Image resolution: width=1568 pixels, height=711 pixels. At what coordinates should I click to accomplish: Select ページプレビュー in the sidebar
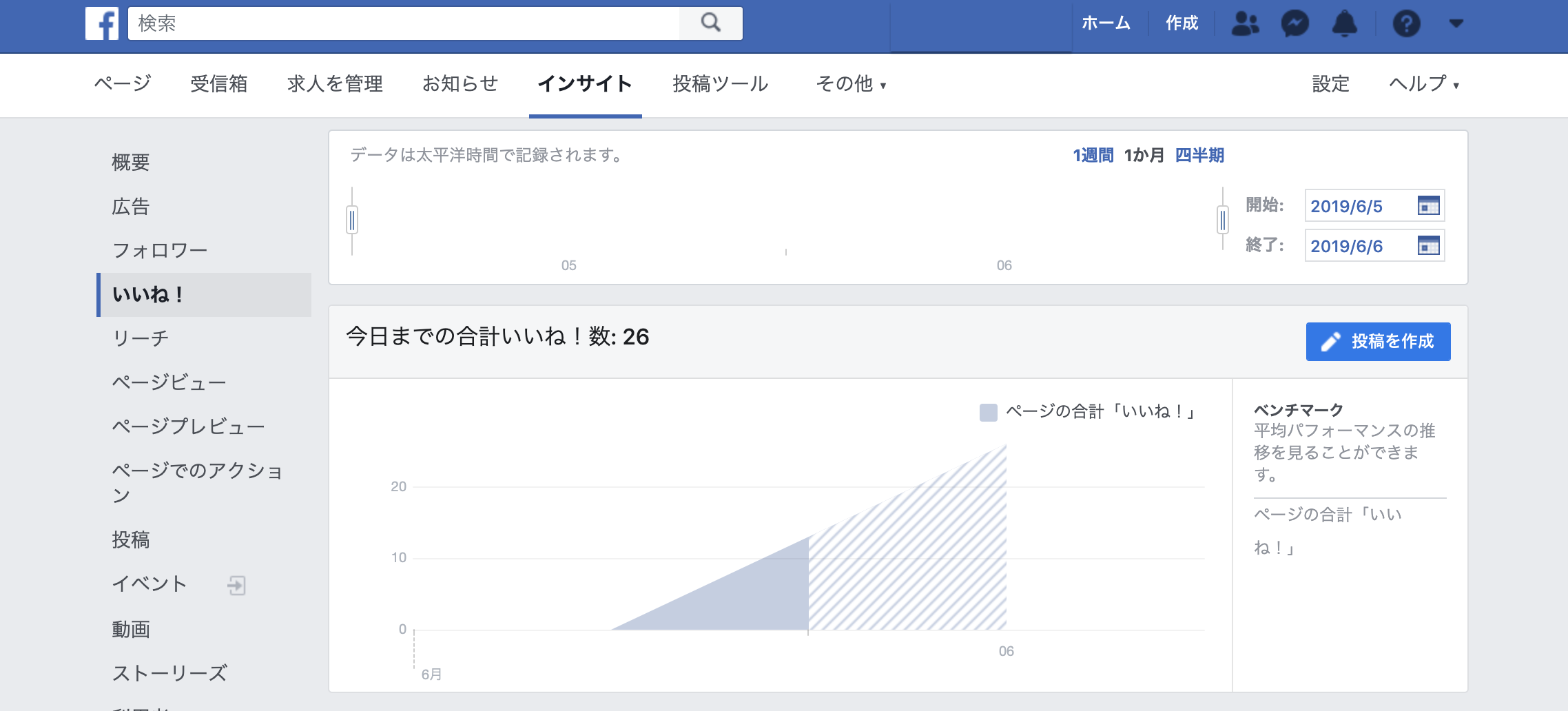click(189, 426)
